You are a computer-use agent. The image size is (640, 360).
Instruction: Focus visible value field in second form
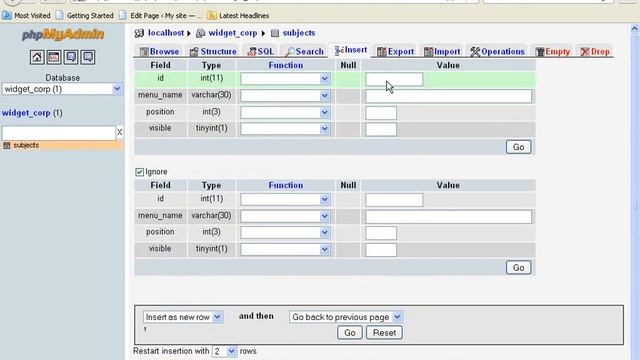(381, 250)
